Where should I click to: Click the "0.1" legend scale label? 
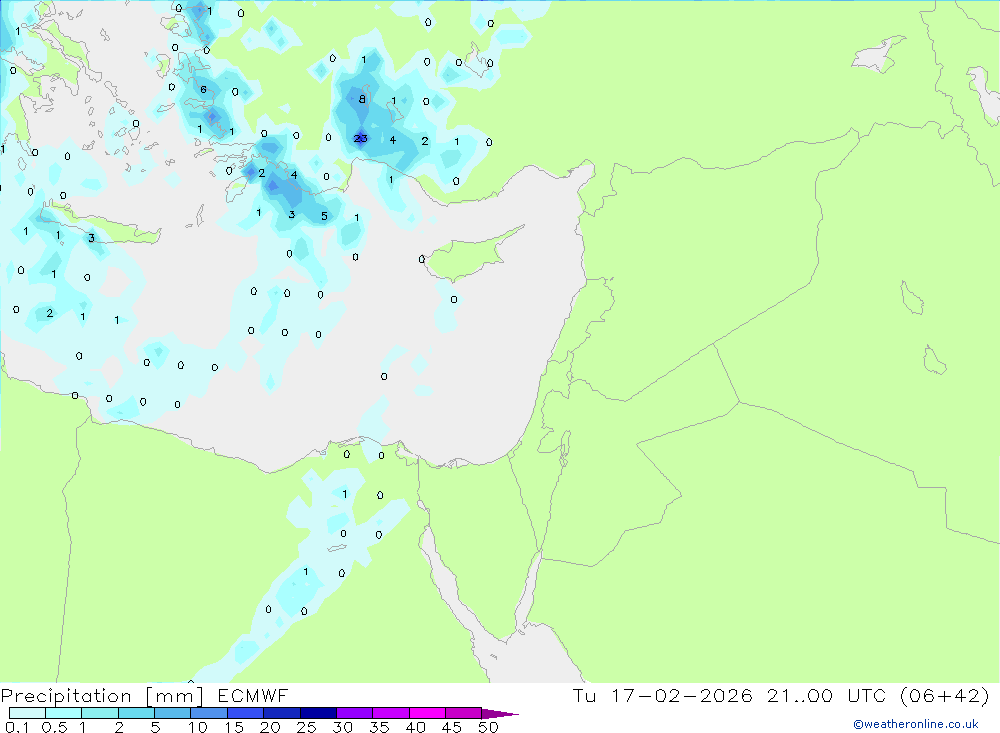click(x=17, y=727)
